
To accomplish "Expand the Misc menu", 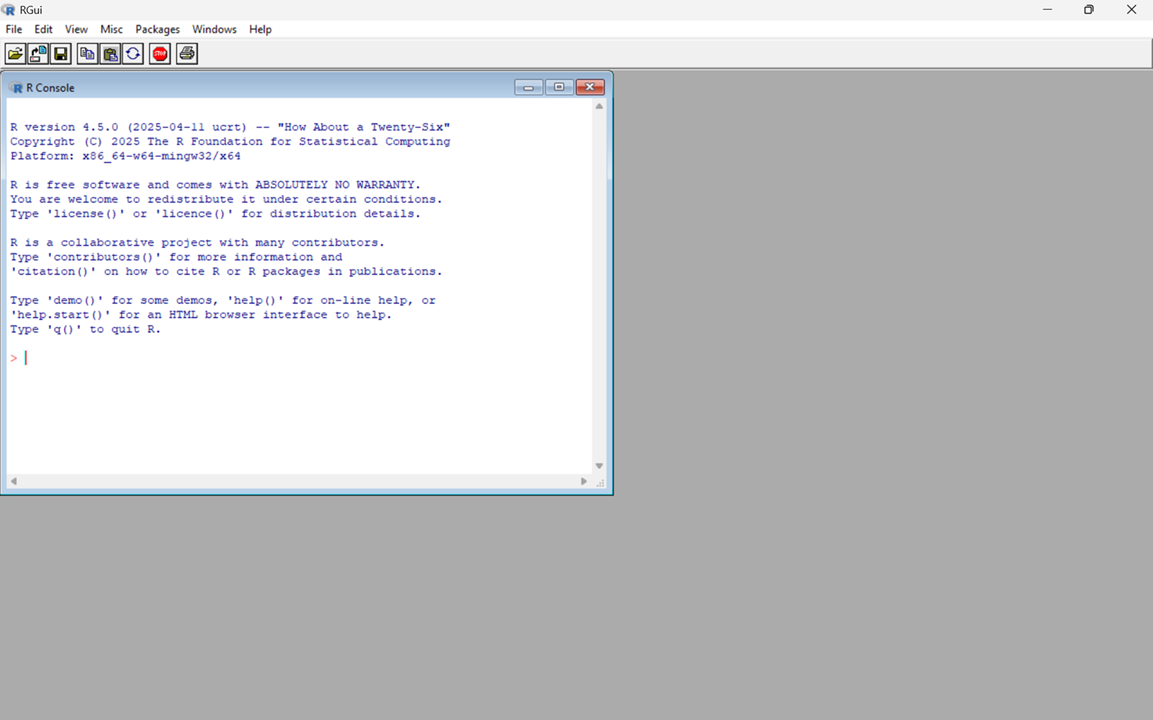I will click(111, 30).
